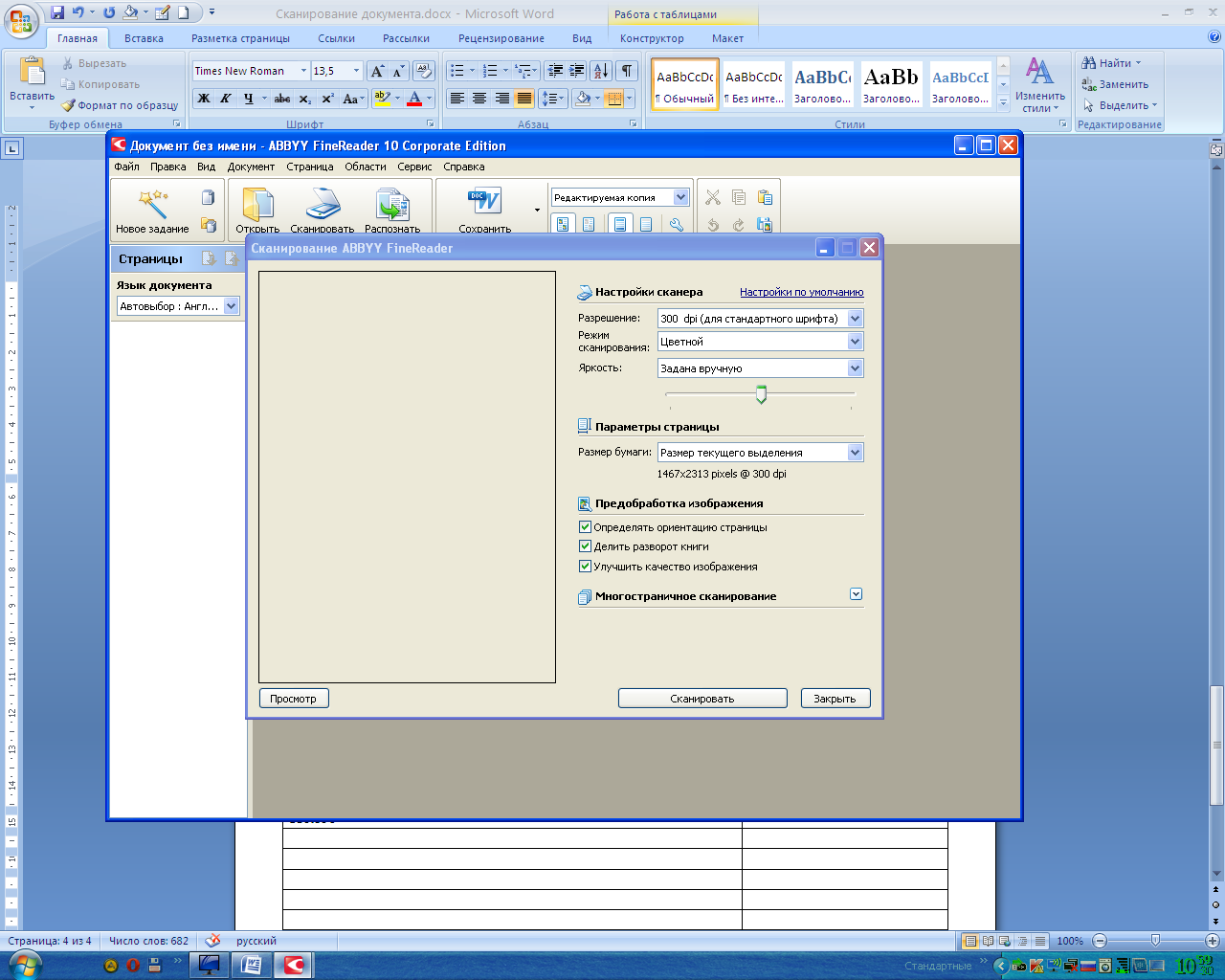Open the Файл menu in FineReader
1225x980 pixels.
coord(126,167)
